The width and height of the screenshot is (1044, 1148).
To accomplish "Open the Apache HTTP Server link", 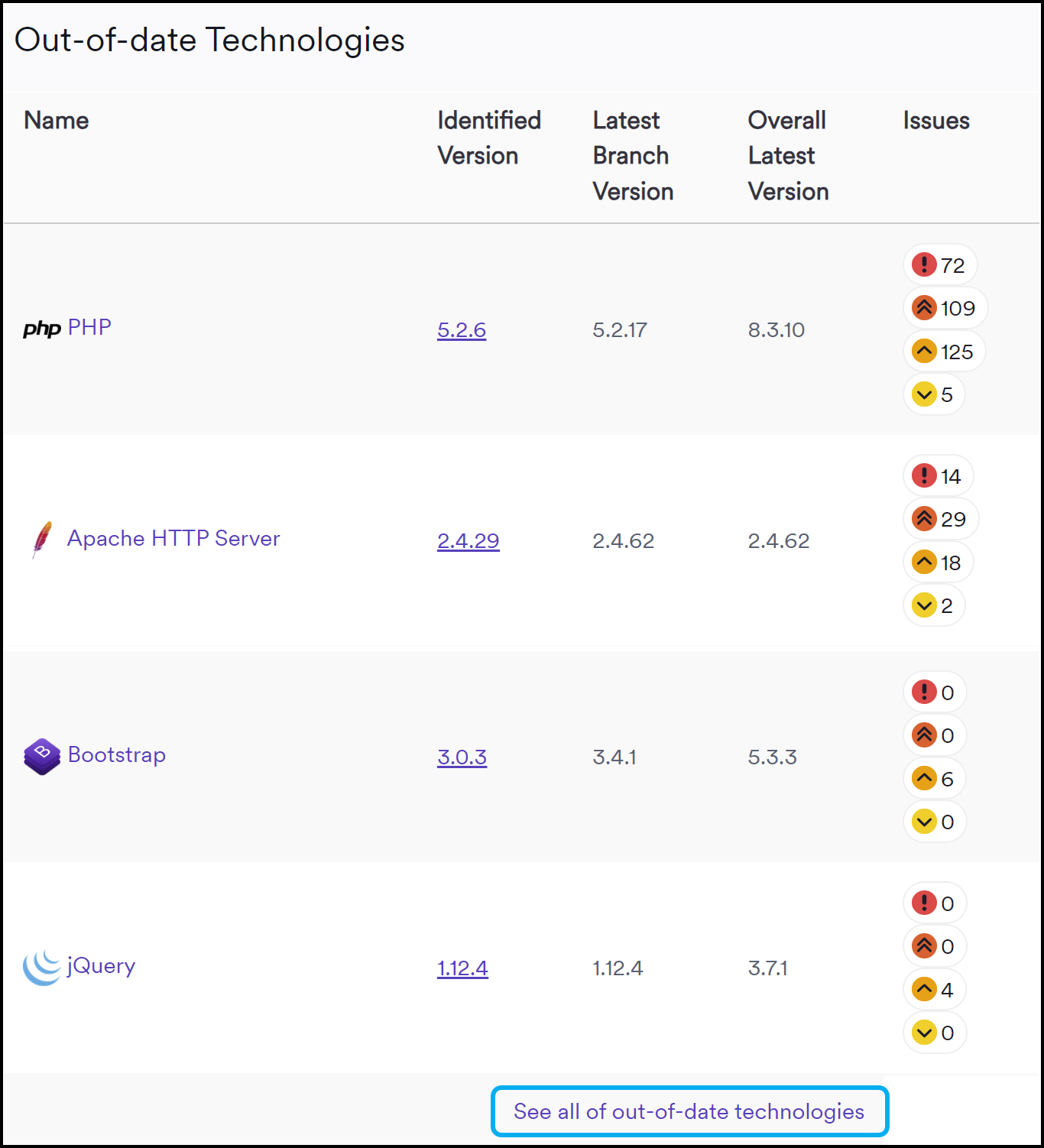I will (x=173, y=538).
